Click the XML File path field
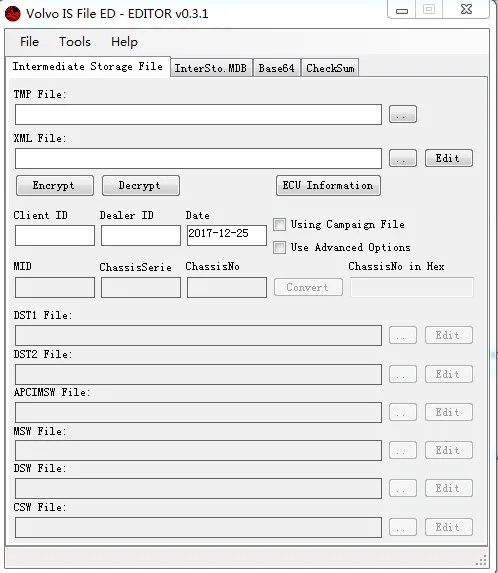The width and height of the screenshot is (498, 573). pos(198,158)
